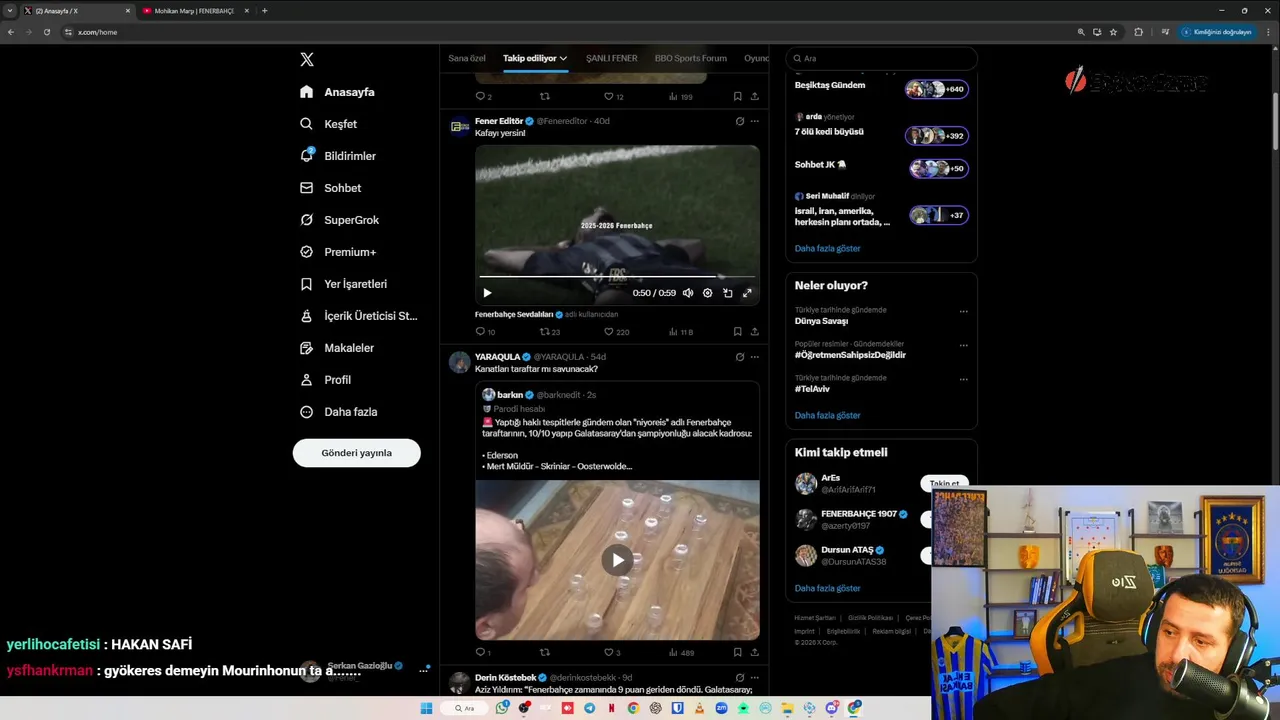Open 7 ölü kedi büyüsü space

(829, 132)
